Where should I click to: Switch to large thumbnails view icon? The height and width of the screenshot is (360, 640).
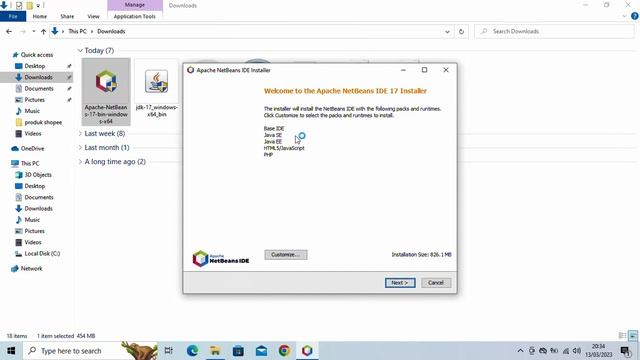click(x=633, y=336)
